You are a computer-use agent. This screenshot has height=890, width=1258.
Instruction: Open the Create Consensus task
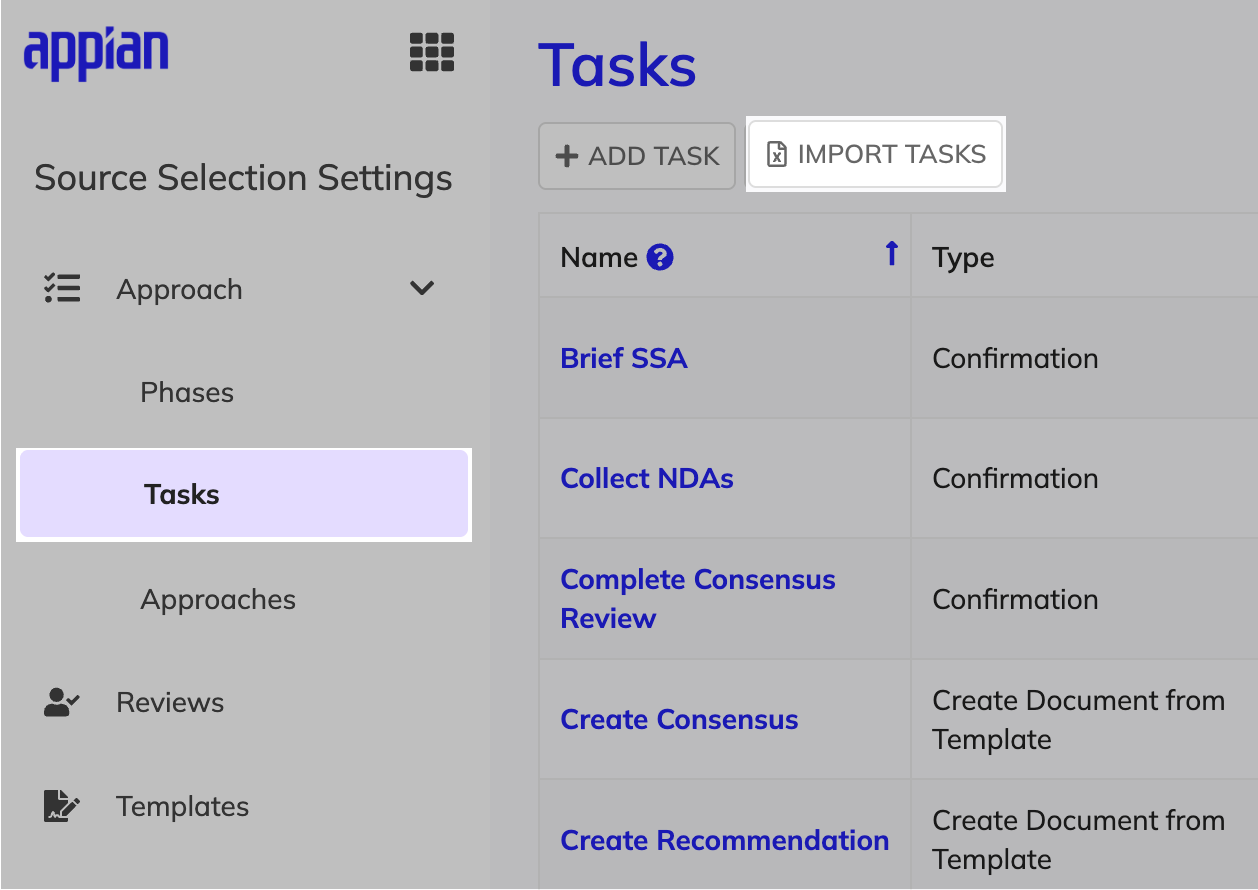coord(679,719)
